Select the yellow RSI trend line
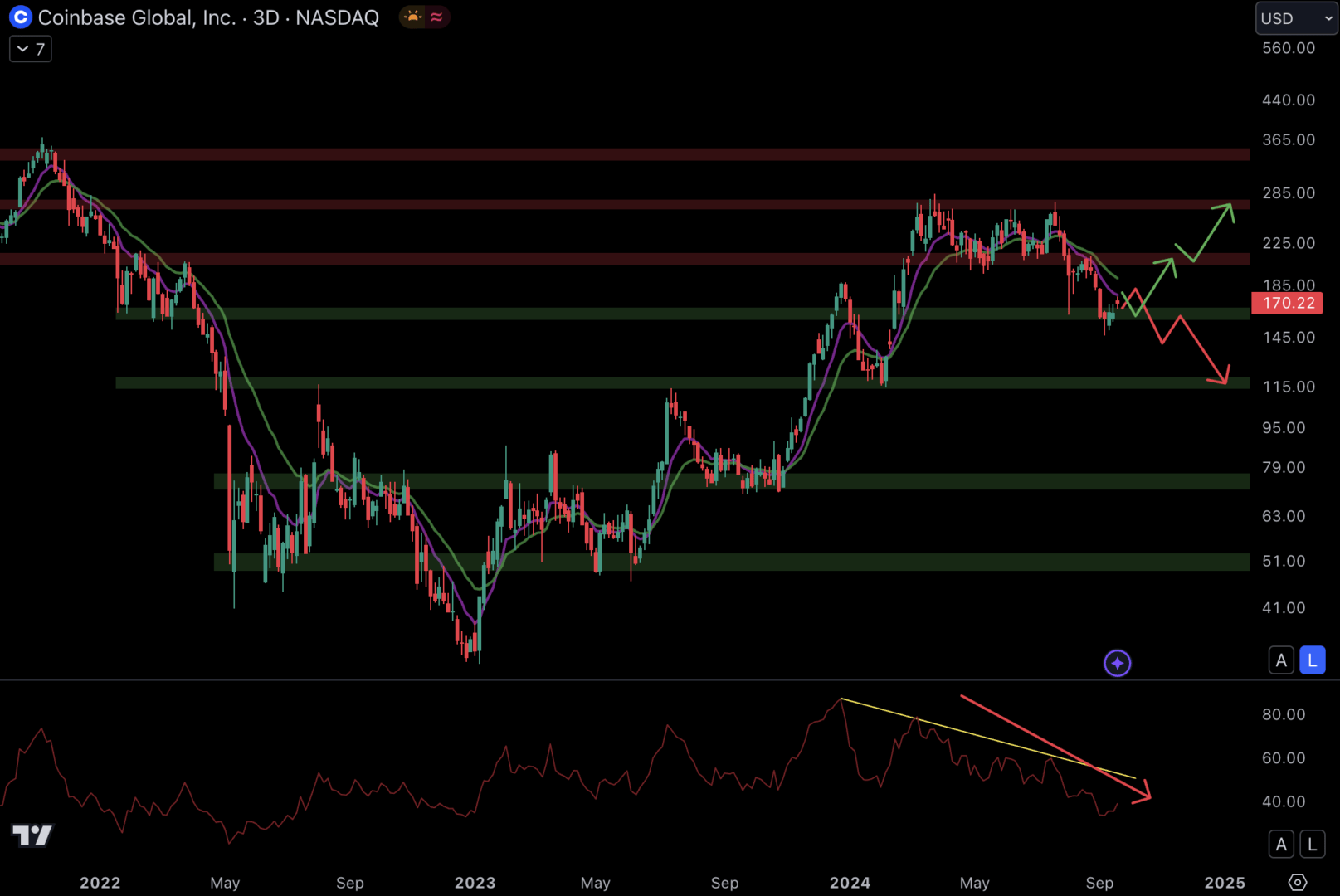1340x896 pixels. pyautogui.click(x=987, y=738)
